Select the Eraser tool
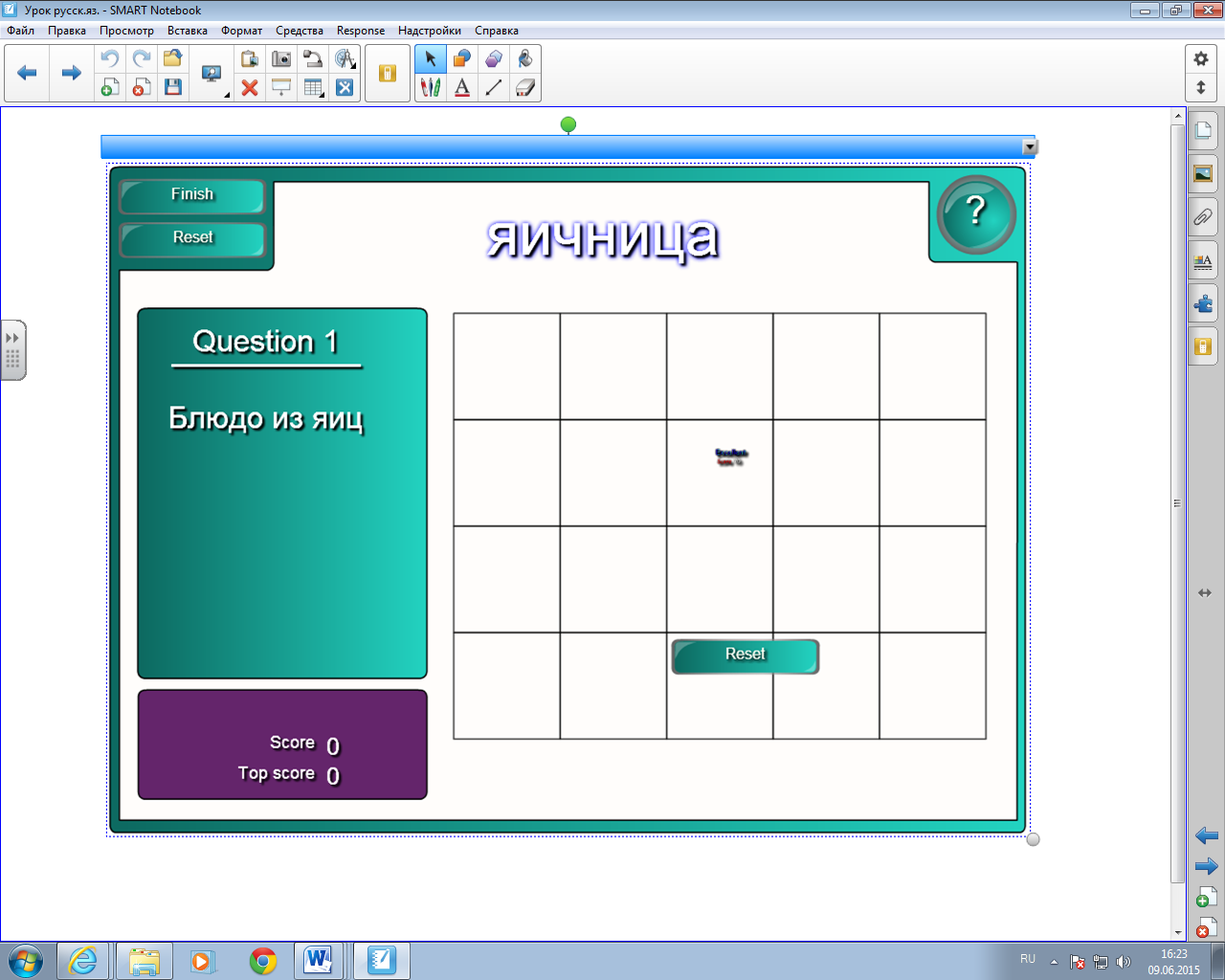 (525, 88)
